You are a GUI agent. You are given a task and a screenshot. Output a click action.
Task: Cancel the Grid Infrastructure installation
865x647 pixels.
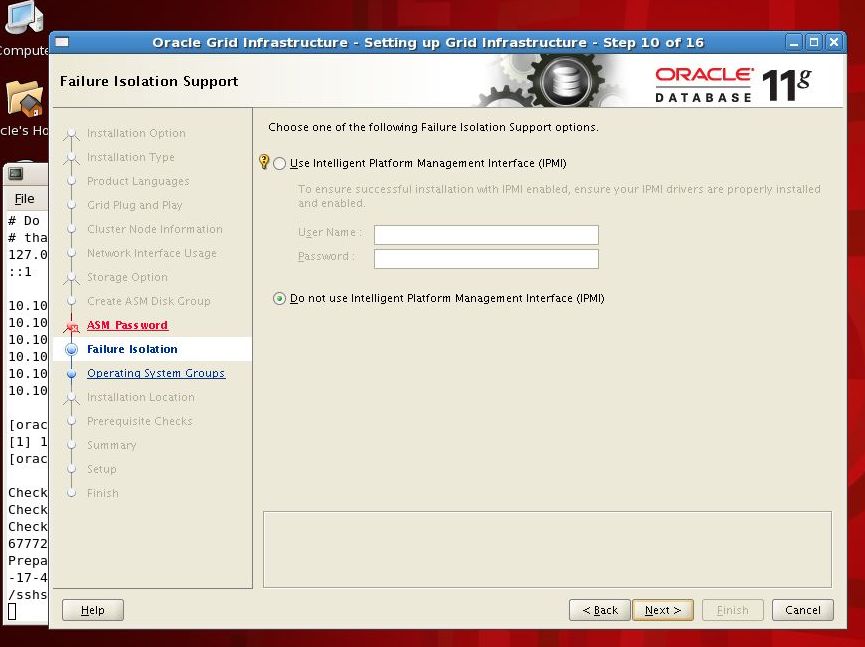click(802, 610)
